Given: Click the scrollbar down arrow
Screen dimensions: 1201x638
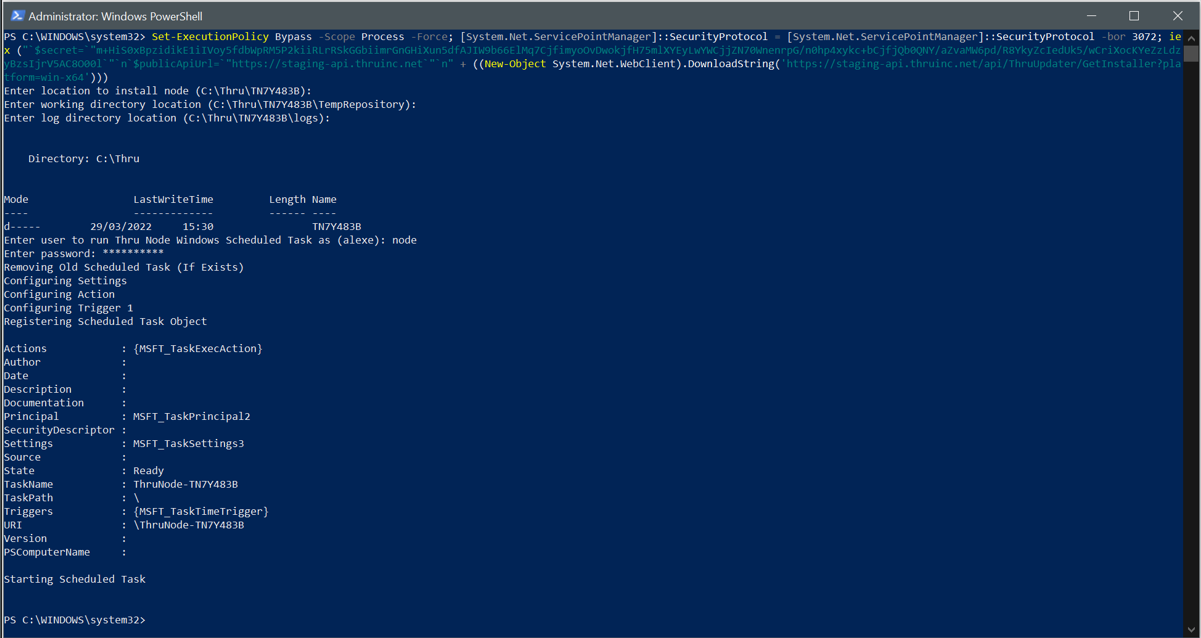Looking at the screenshot, I should coord(1191,629).
